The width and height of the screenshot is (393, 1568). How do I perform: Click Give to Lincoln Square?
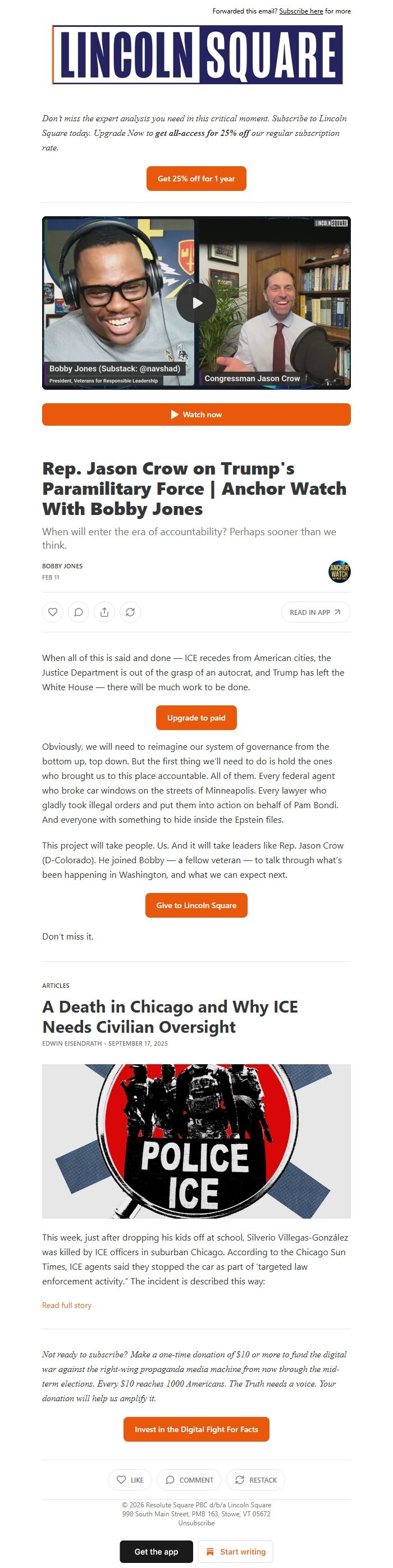tap(196, 905)
